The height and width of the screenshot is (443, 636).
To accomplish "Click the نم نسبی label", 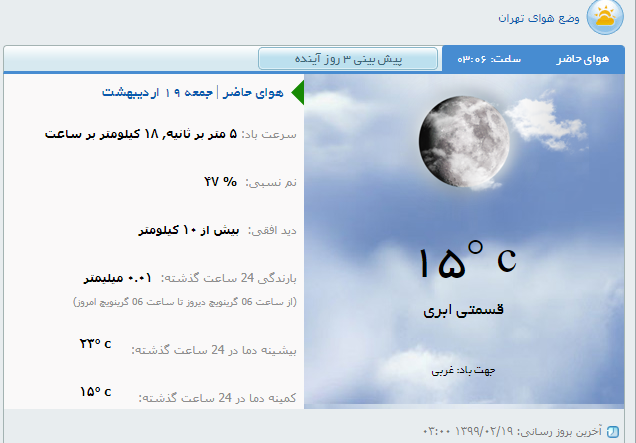I will click(271, 183).
